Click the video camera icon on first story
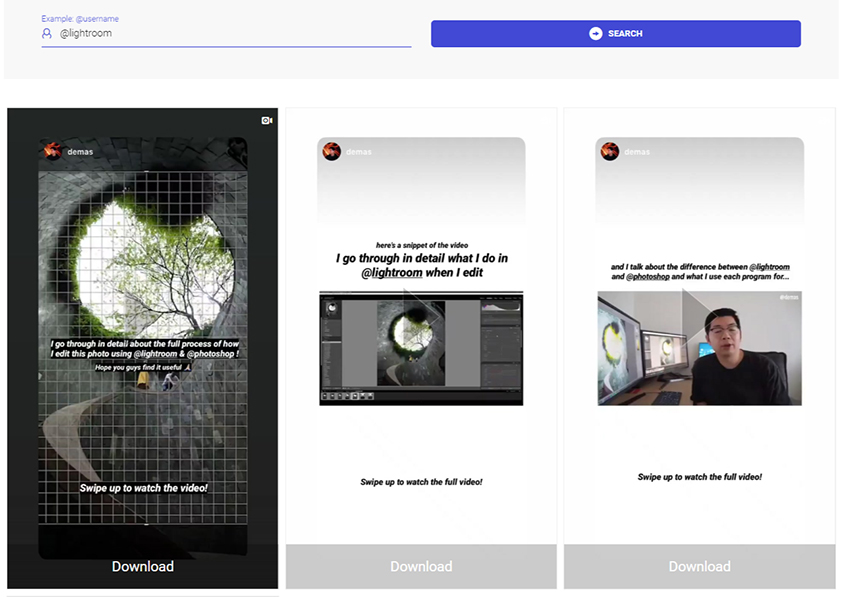The width and height of the screenshot is (864, 597). point(267,120)
